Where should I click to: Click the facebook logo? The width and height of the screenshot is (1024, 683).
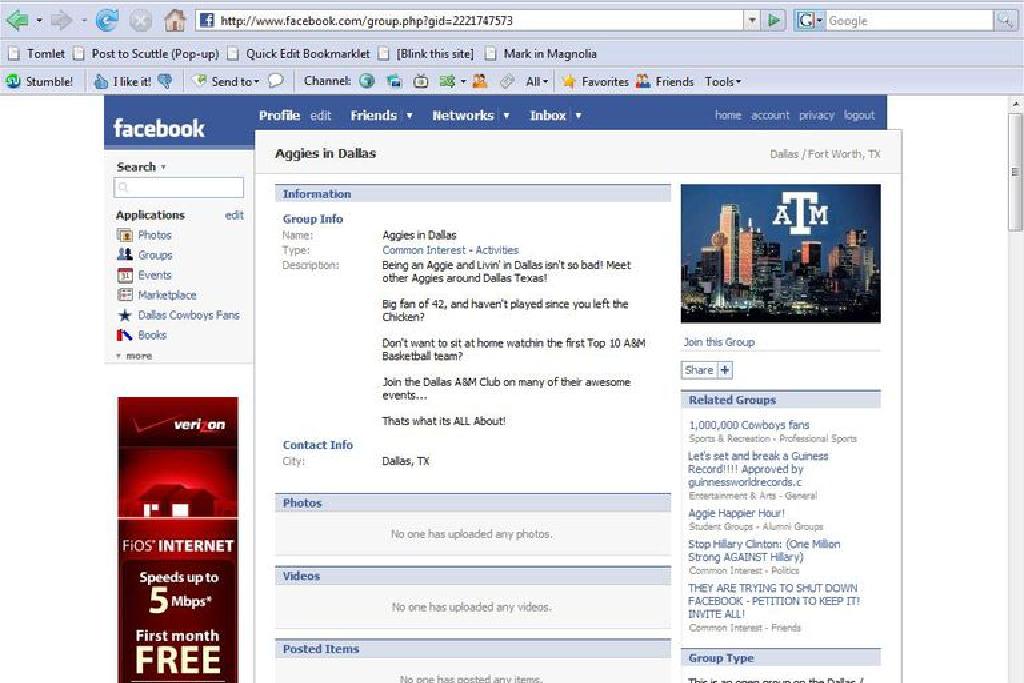pyautogui.click(x=159, y=128)
